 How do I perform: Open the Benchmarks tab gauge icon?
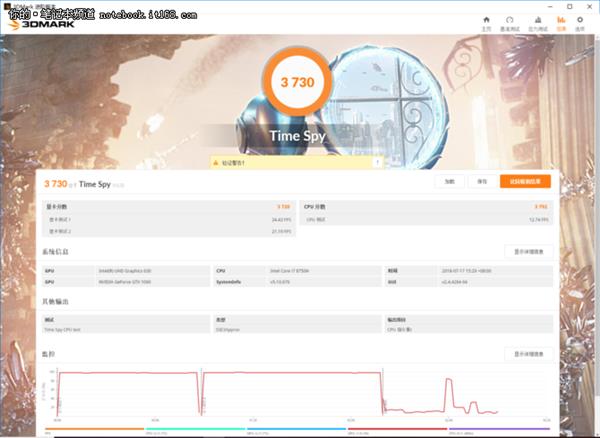coord(510,23)
